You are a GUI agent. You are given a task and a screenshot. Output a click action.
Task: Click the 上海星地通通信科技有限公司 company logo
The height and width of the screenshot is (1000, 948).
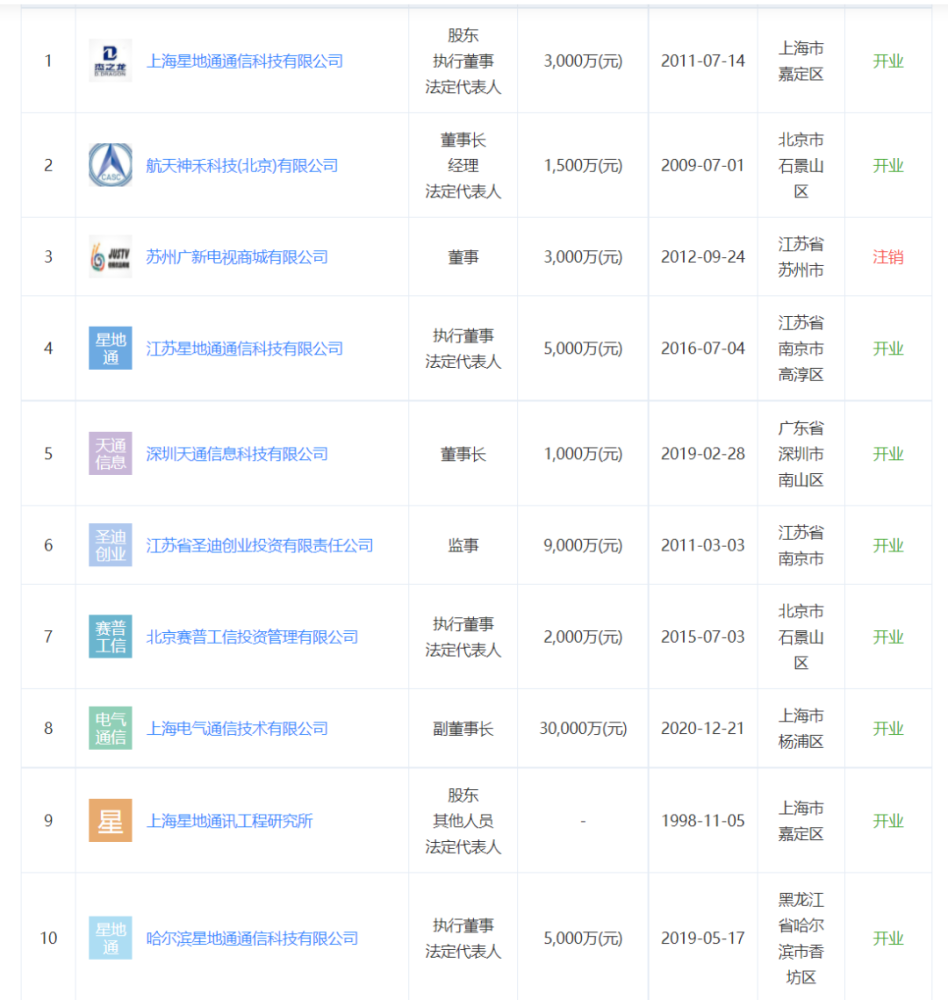[x=110, y=61]
